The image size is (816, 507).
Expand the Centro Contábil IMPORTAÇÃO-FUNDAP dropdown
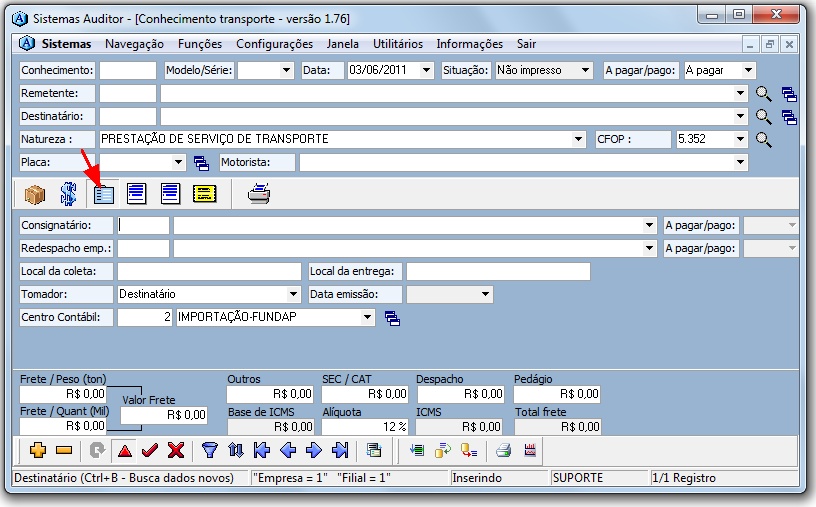pyautogui.click(x=368, y=318)
